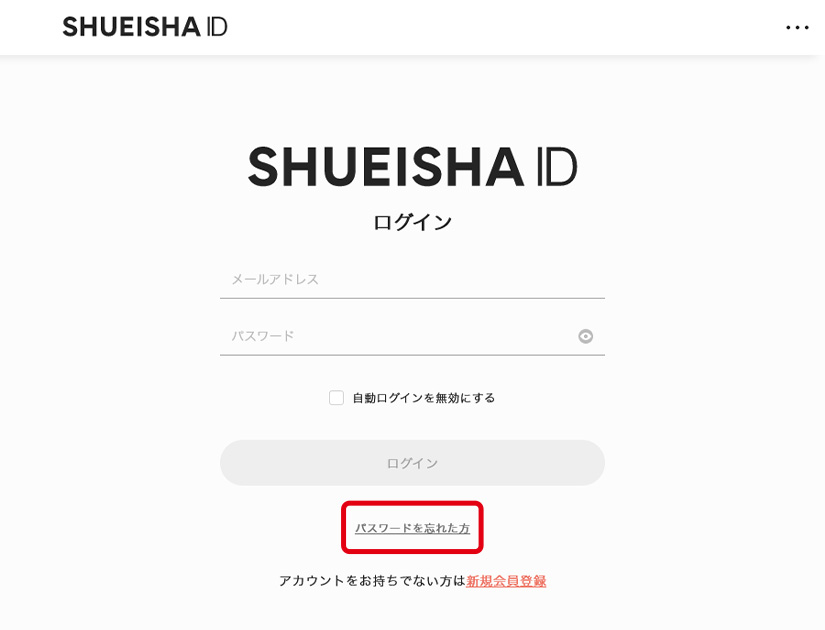Click the メールアドレス placeholder text

pyautogui.click(x=275, y=279)
